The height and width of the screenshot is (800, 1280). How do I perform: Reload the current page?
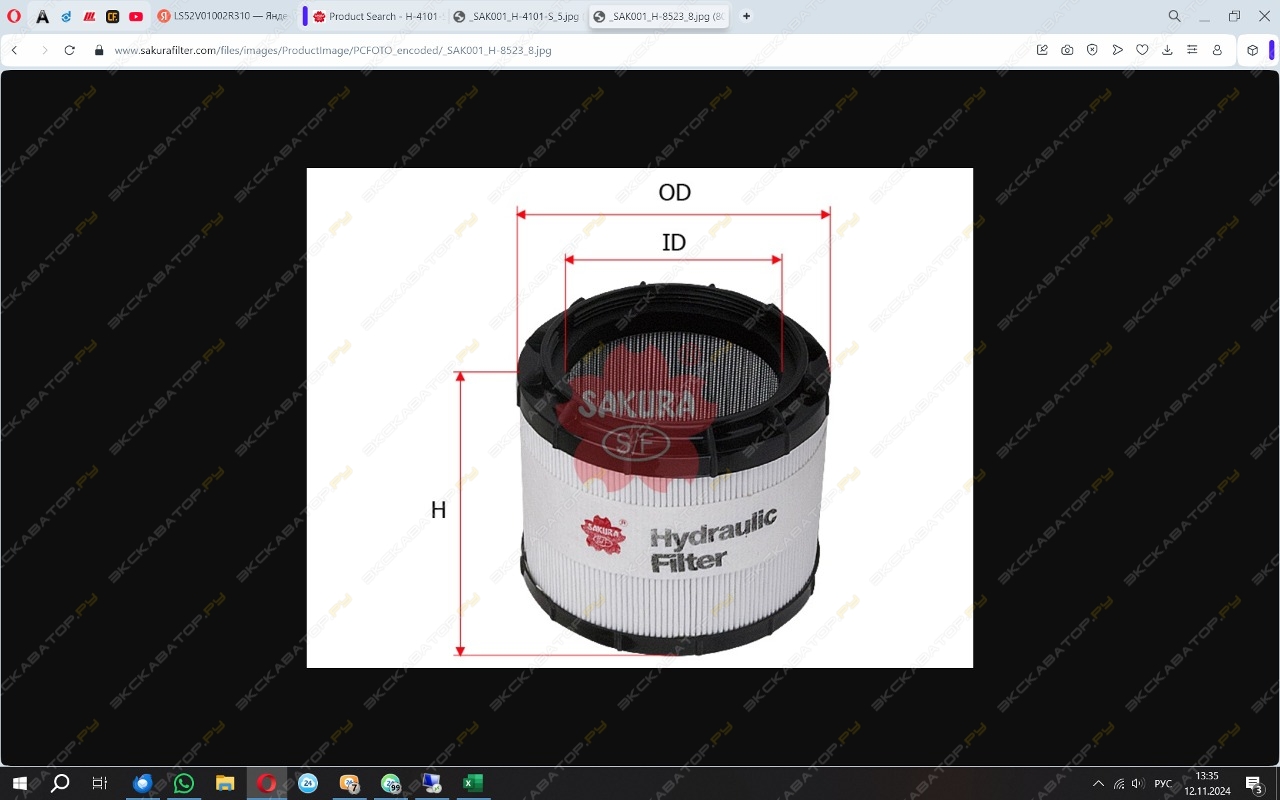pyautogui.click(x=70, y=50)
